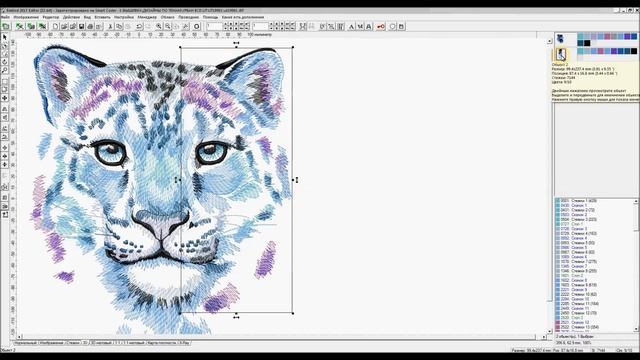Select the 'Стежки 1 (429)' row
This screenshot has height=360, width=640.
pyautogui.click(x=595, y=201)
